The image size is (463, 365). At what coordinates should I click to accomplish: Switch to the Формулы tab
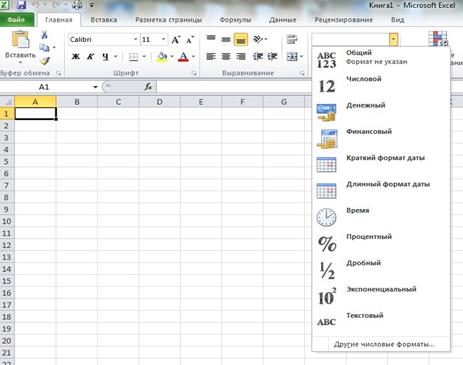235,20
